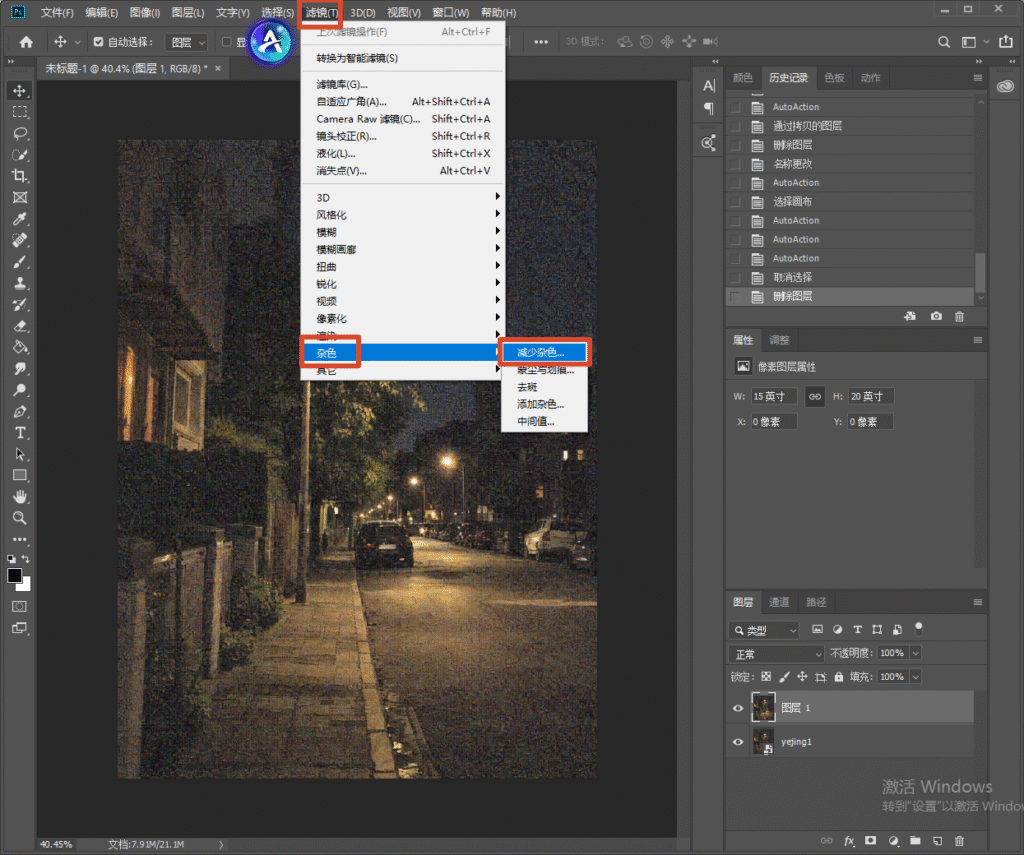Image resolution: width=1024 pixels, height=855 pixels.
Task: Select the Eyedropper tool
Action: coord(20,219)
